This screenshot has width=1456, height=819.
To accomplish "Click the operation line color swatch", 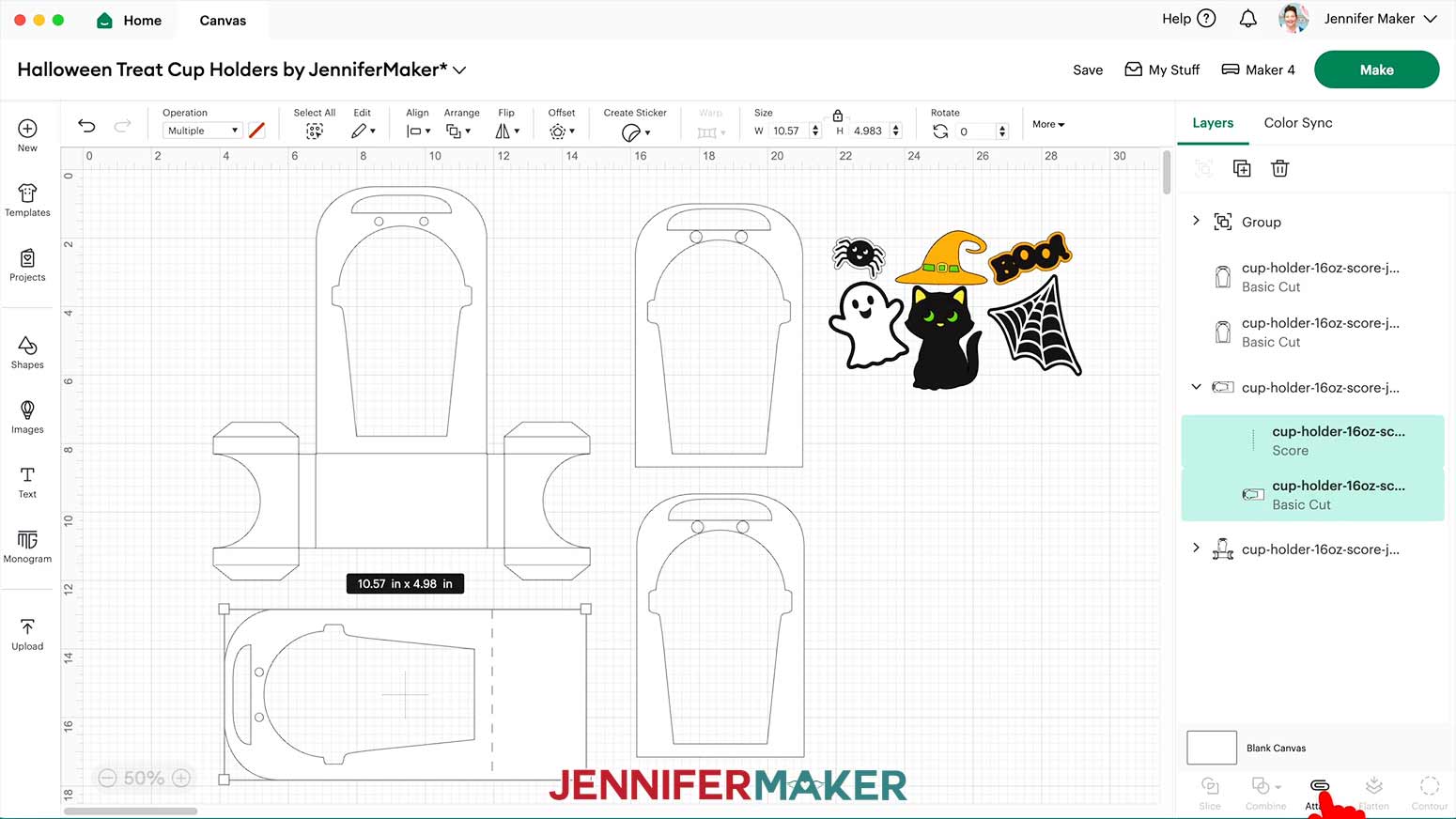I will click(256, 131).
